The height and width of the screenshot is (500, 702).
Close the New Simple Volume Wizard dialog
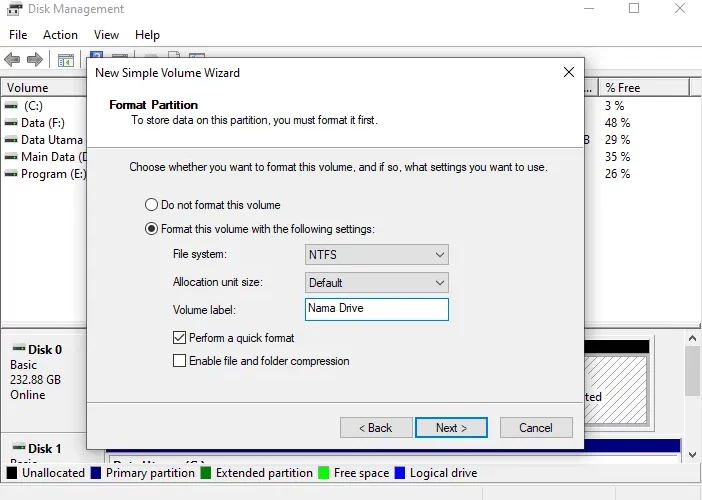coord(569,72)
